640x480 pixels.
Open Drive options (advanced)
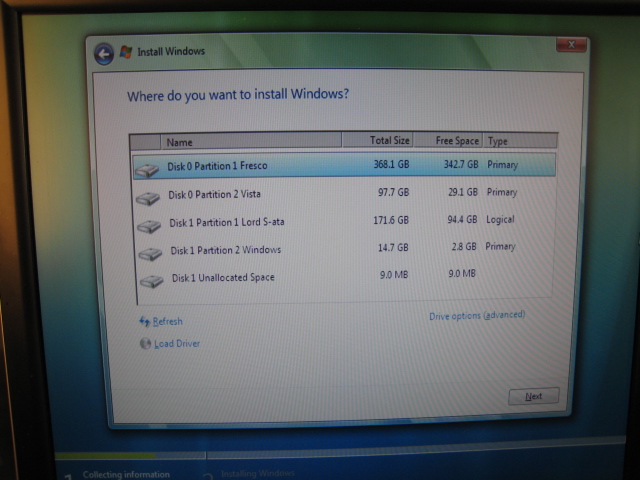[477, 316]
